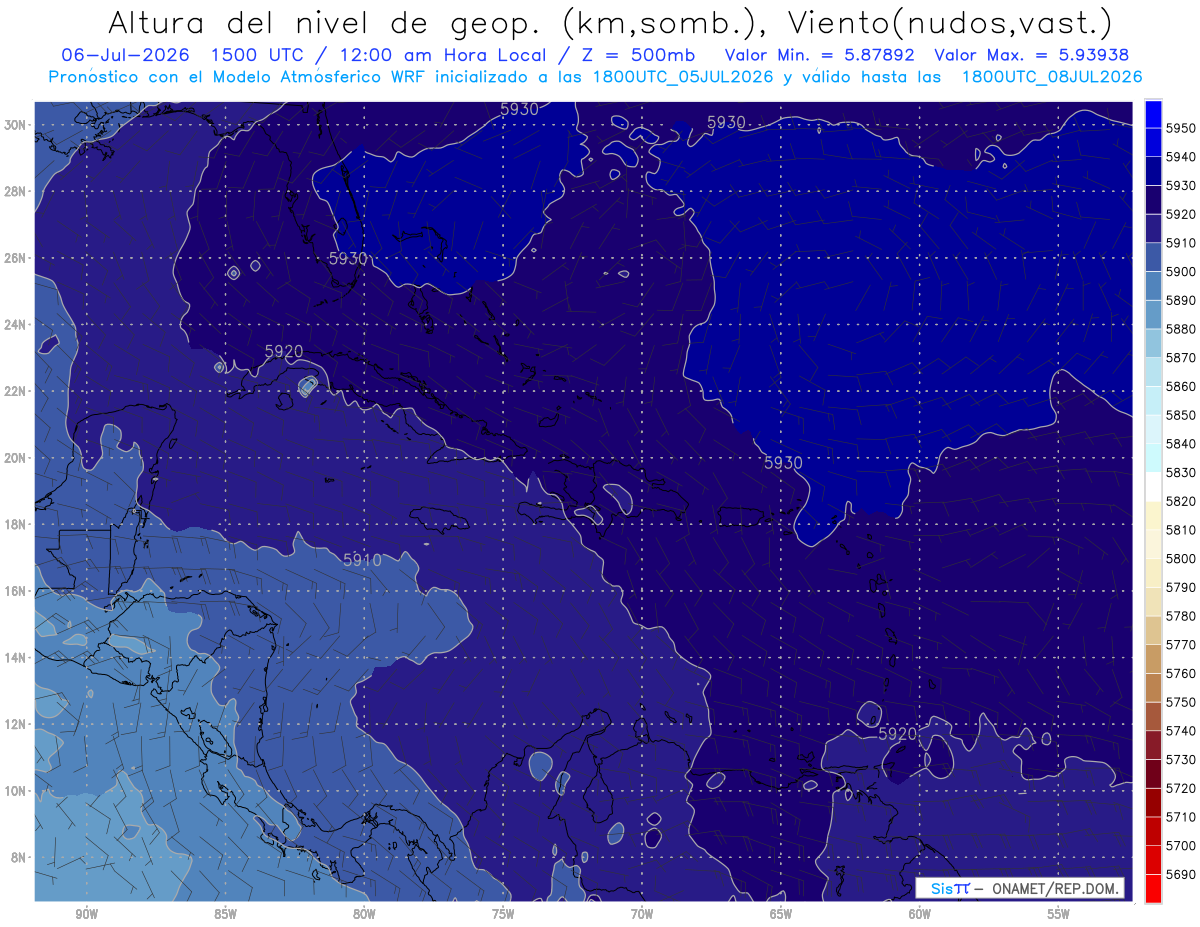Click the "14N" latitude label
1200x927 pixels.
click(17, 657)
